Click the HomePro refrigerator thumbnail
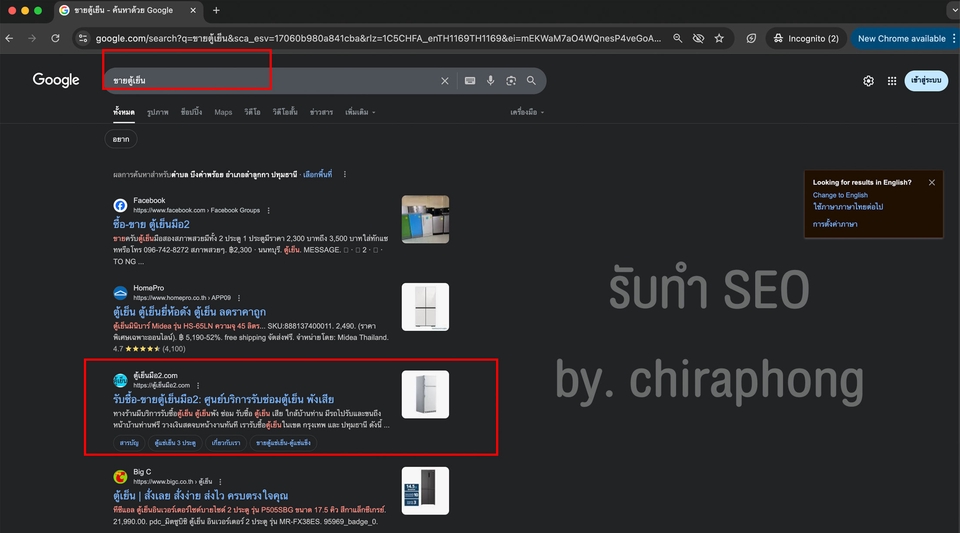 426,307
